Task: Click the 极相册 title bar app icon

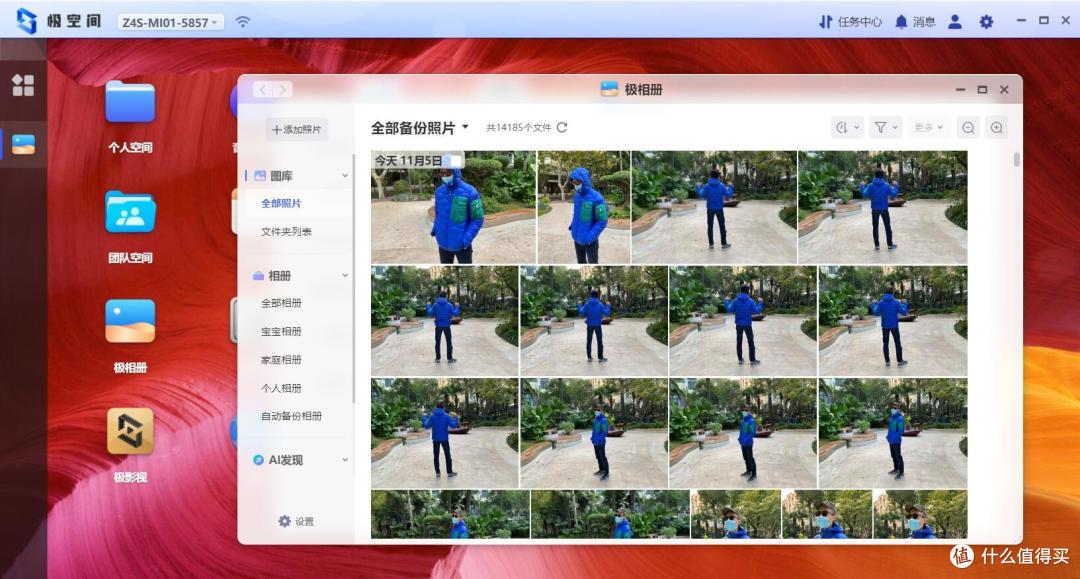Action: (x=609, y=89)
